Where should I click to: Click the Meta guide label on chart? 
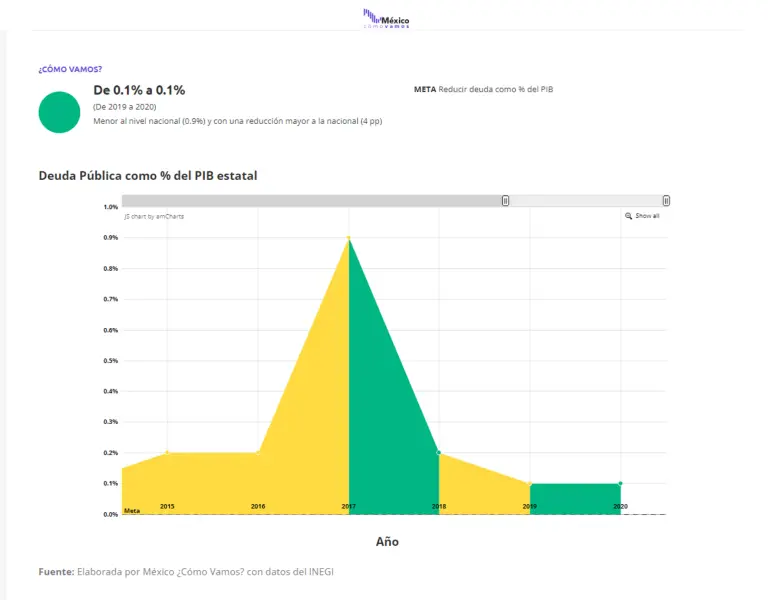pos(132,510)
